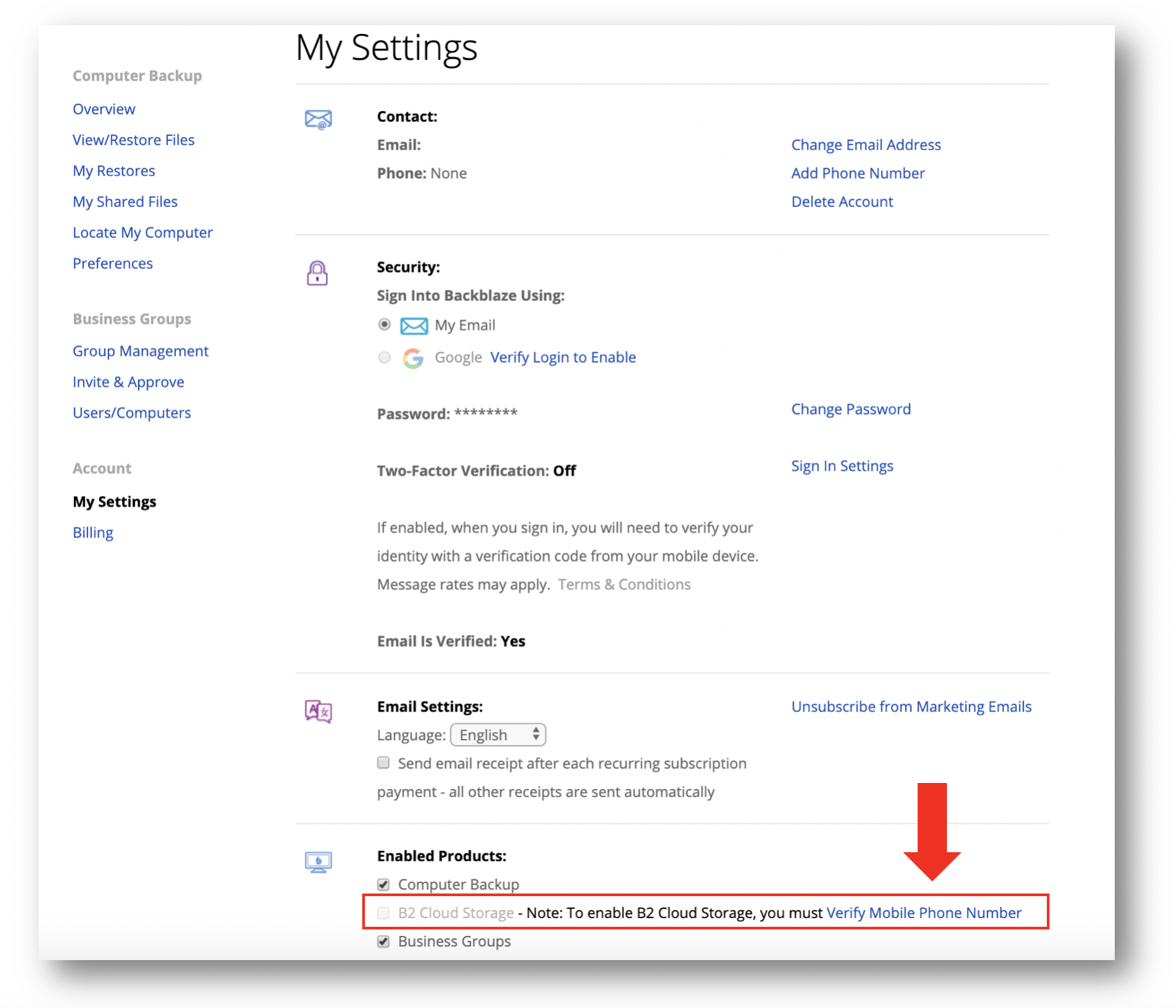Screen dimensions: 1176x1008
Task: Open Sign In Settings link
Action: pyautogui.click(x=842, y=466)
